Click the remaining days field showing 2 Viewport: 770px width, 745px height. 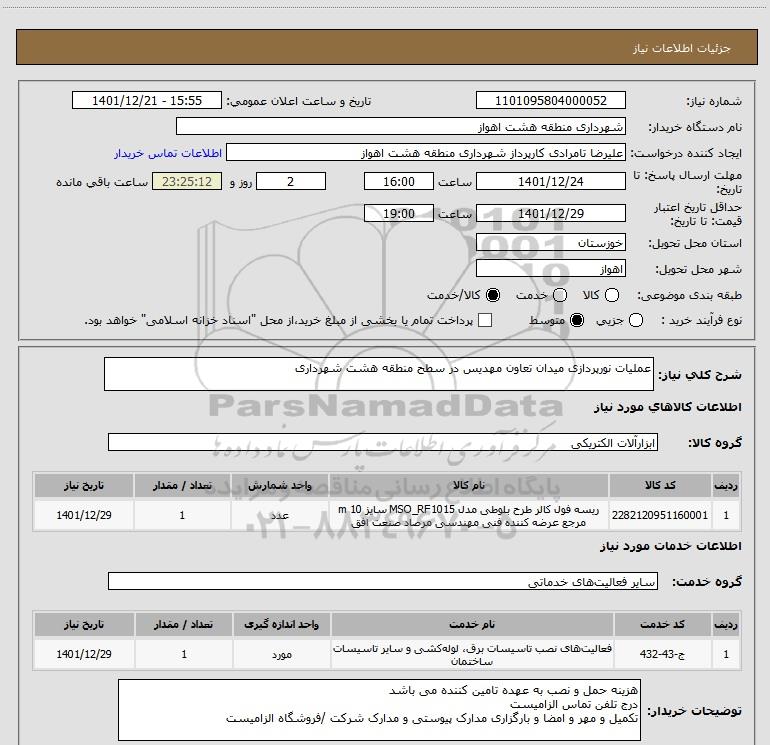[x=291, y=181]
